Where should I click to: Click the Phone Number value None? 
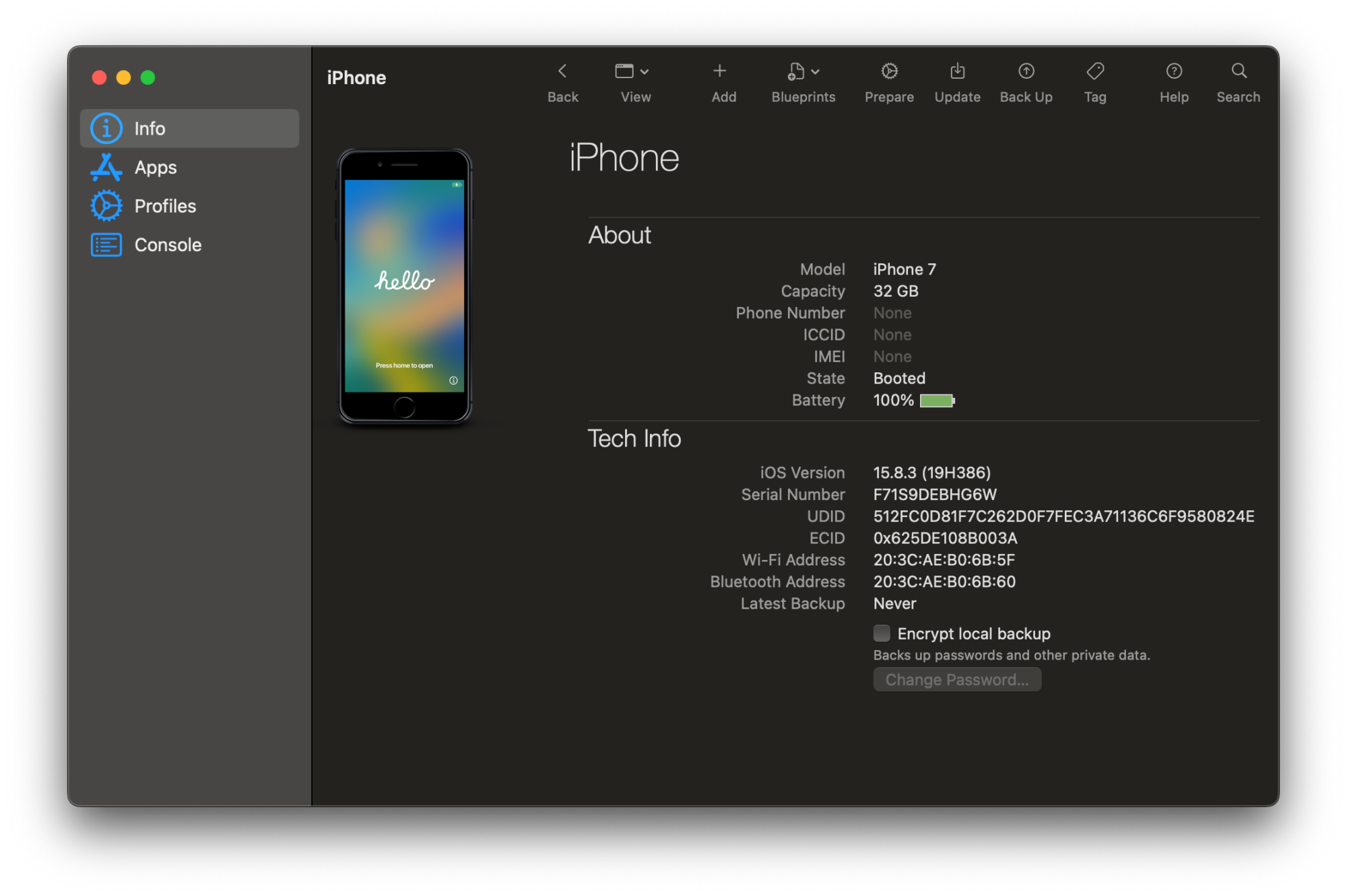point(892,313)
